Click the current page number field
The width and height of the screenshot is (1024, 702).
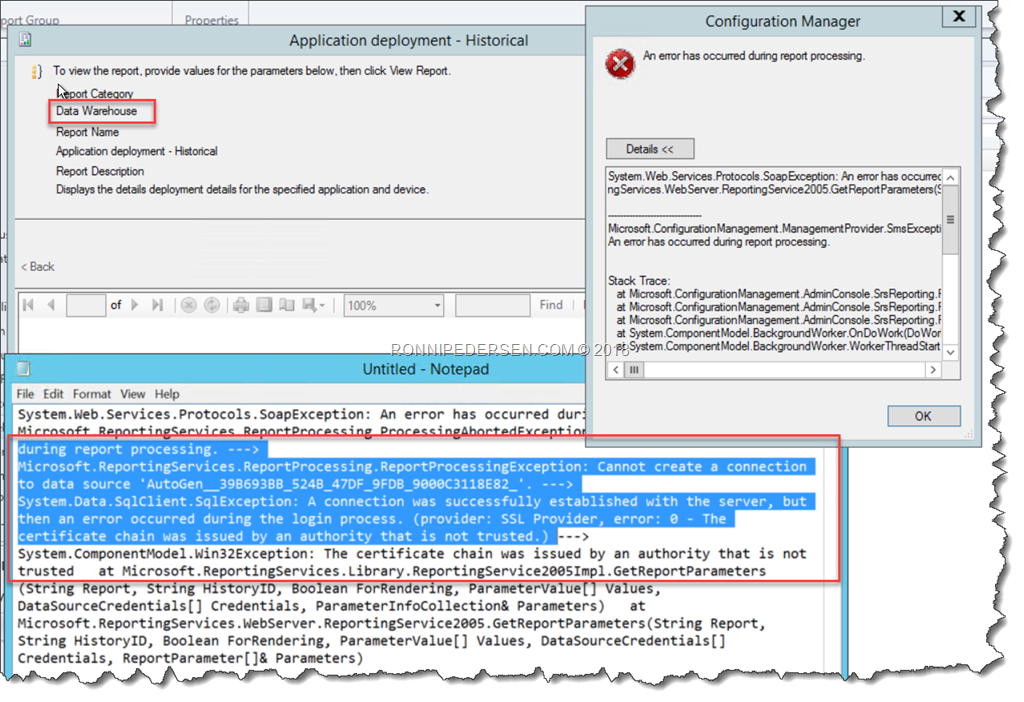86,306
